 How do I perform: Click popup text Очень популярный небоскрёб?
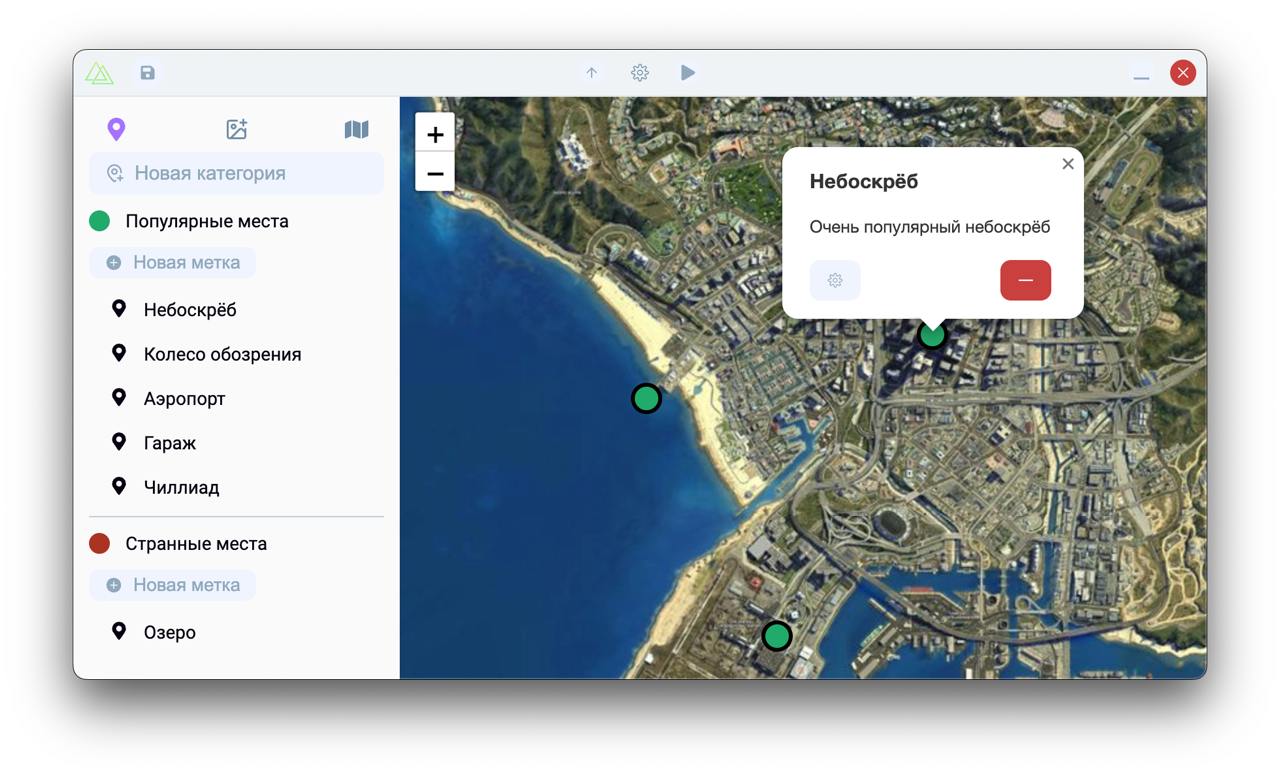coord(930,227)
